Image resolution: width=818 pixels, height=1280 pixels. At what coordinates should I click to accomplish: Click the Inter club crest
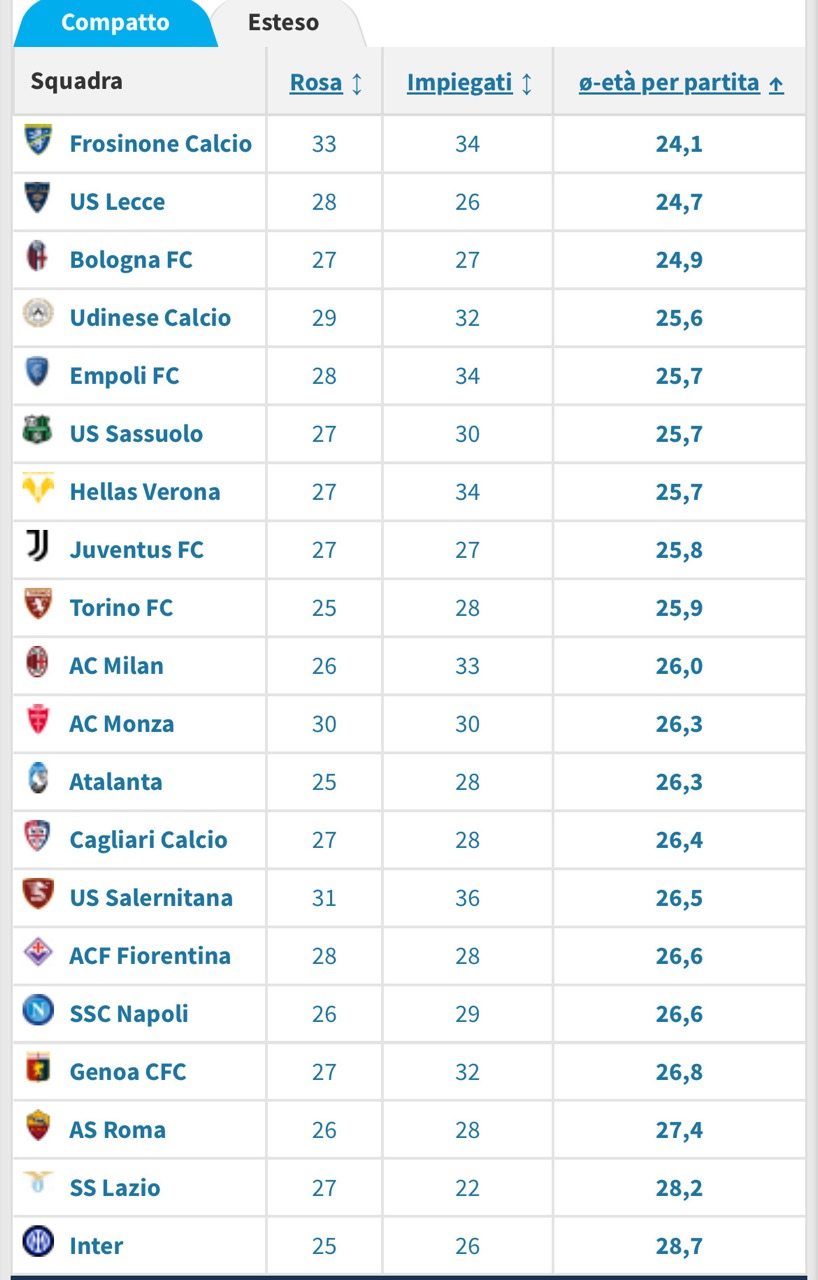[x=38, y=1243]
